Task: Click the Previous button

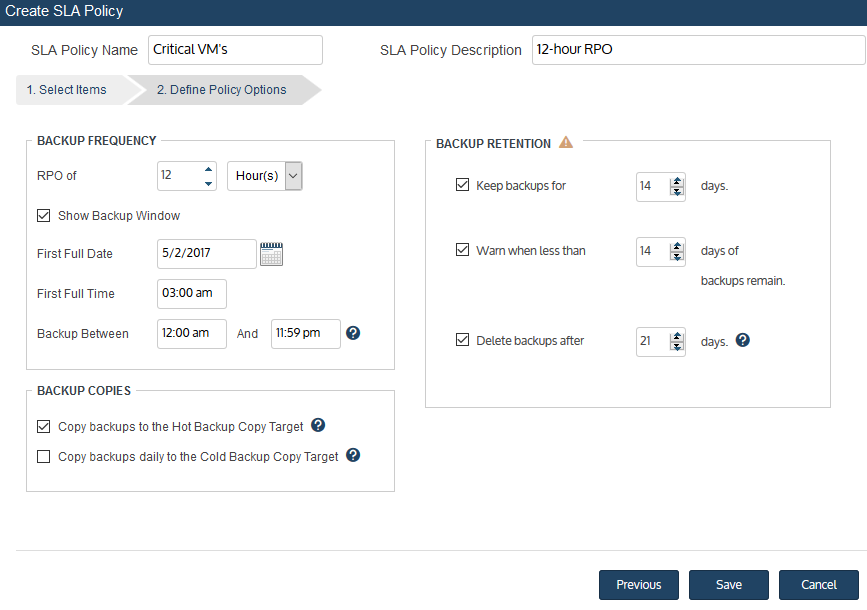Action: point(639,585)
